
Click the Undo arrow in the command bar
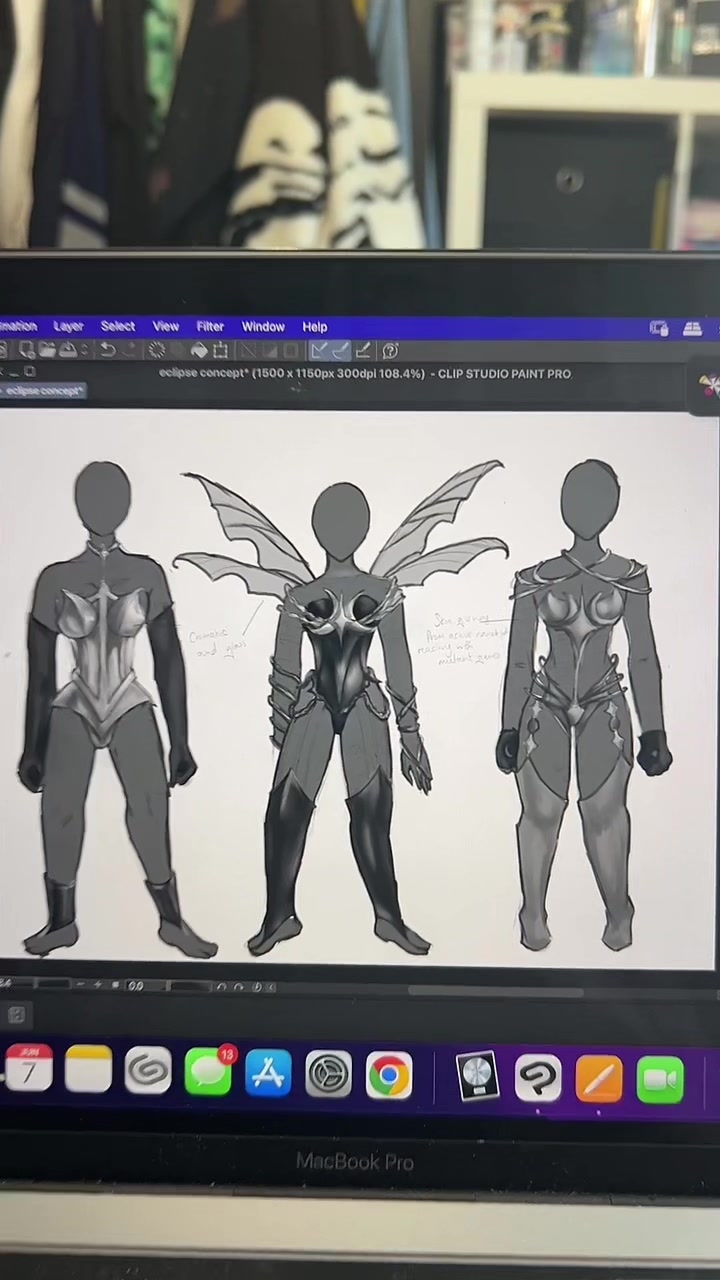point(107,350)
